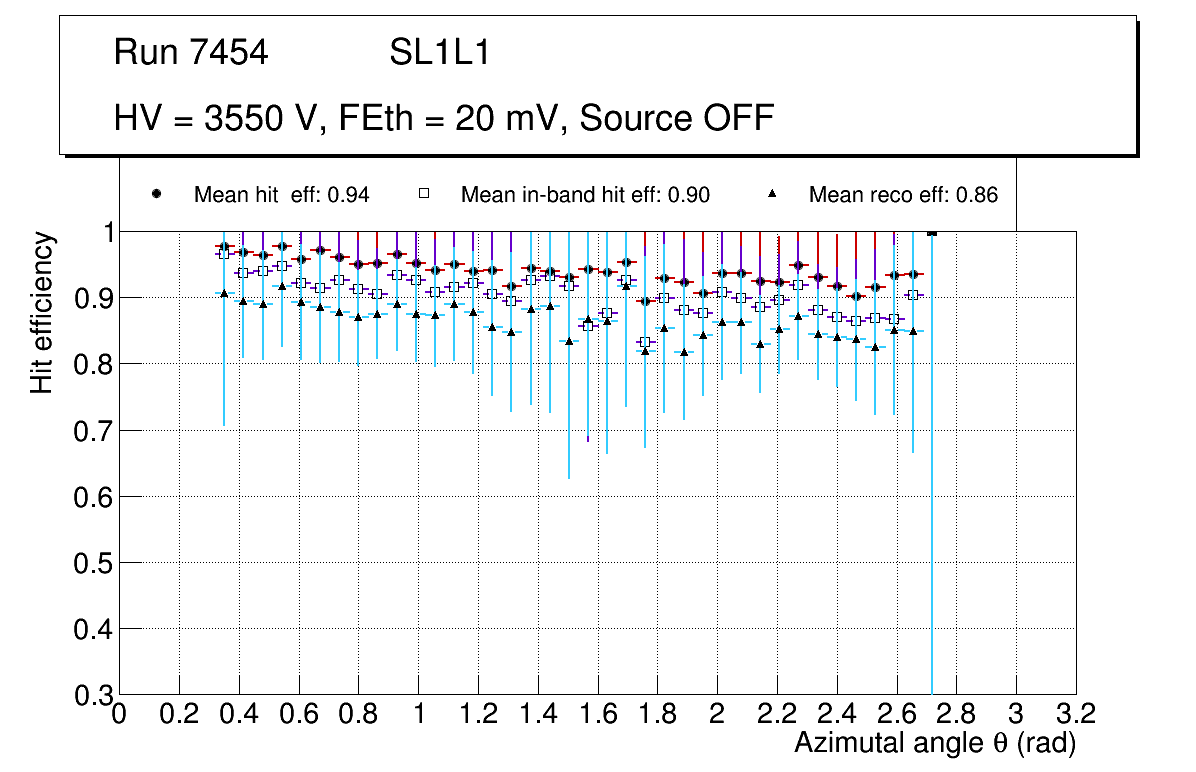Click the 3.2 tick label on x-axis

point(1076,713)
